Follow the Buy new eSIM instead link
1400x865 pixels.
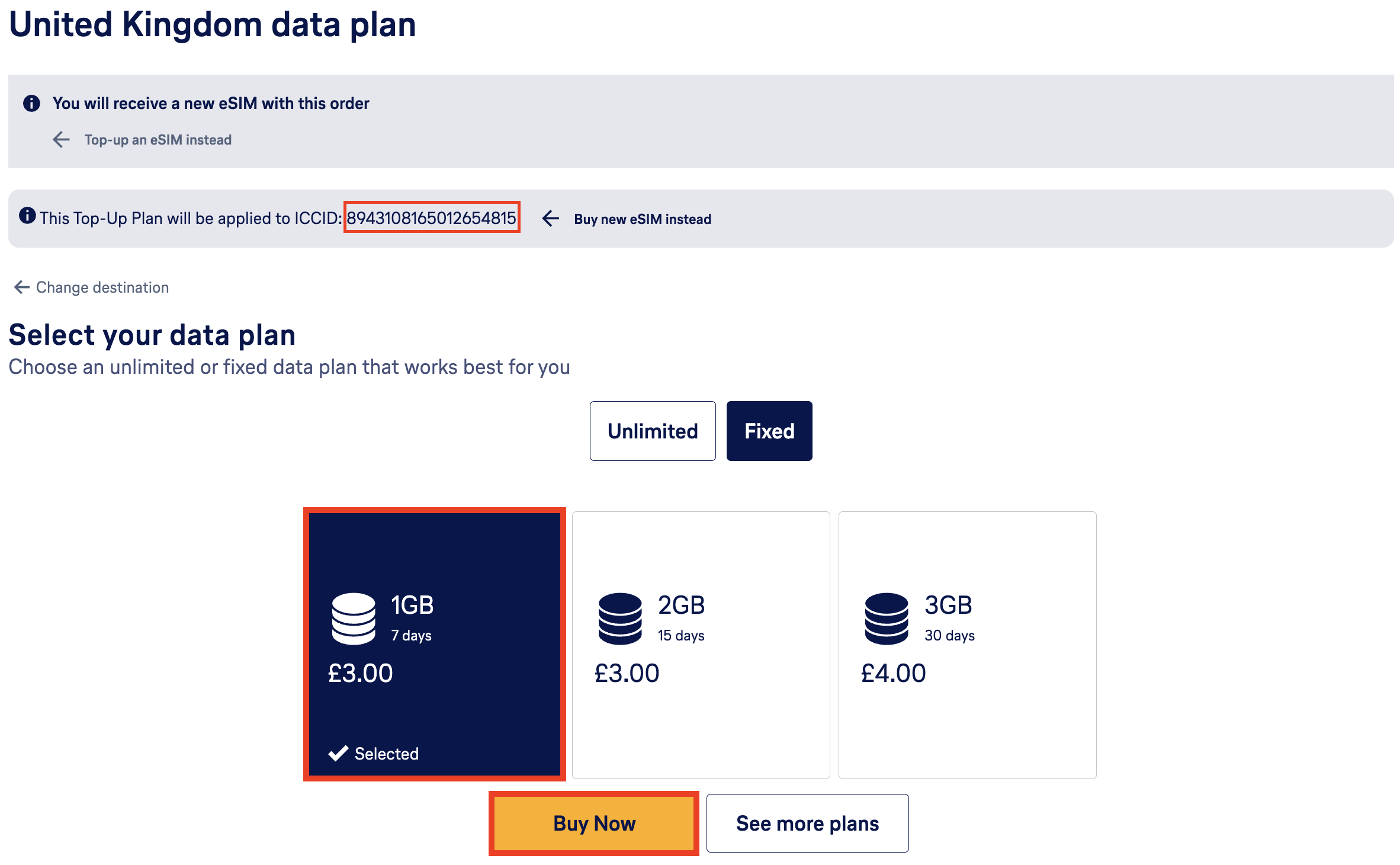(x=643, y=219)
